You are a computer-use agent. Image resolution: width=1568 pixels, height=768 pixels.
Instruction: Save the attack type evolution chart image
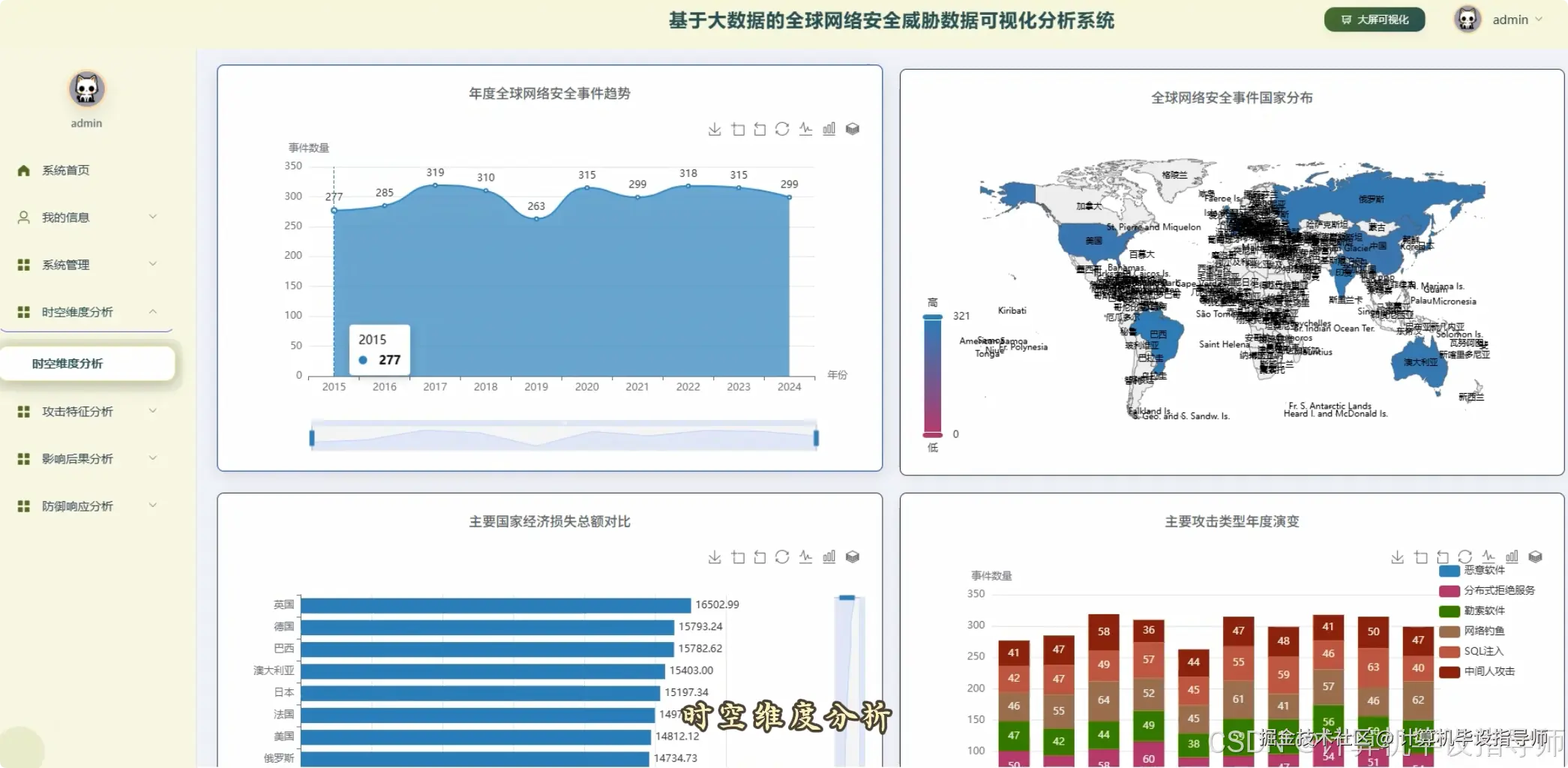coord(1397,556)
